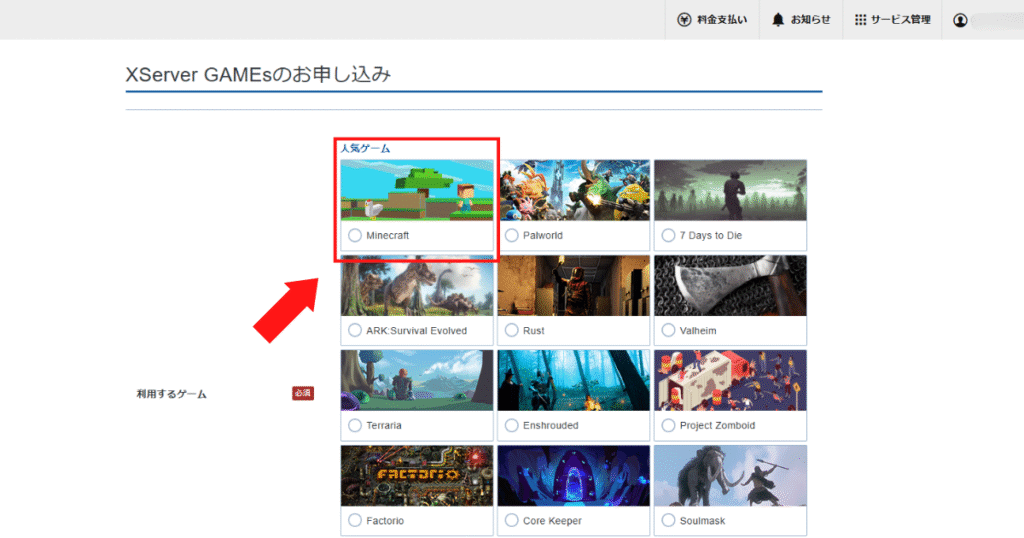Viewport: 1024px width, 538px height.
Task: Click the Factorio label text
Action: [385, 520]
